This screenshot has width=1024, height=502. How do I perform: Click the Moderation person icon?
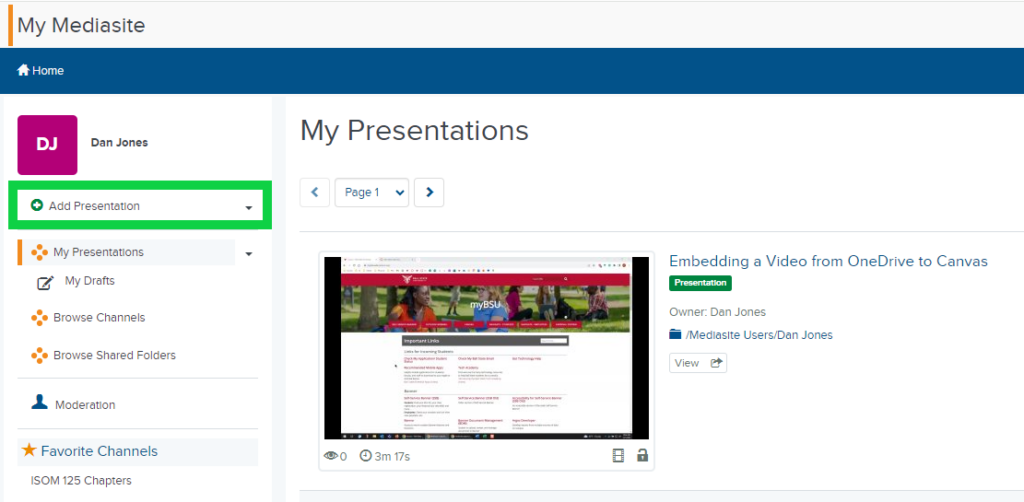pos(39,403)
